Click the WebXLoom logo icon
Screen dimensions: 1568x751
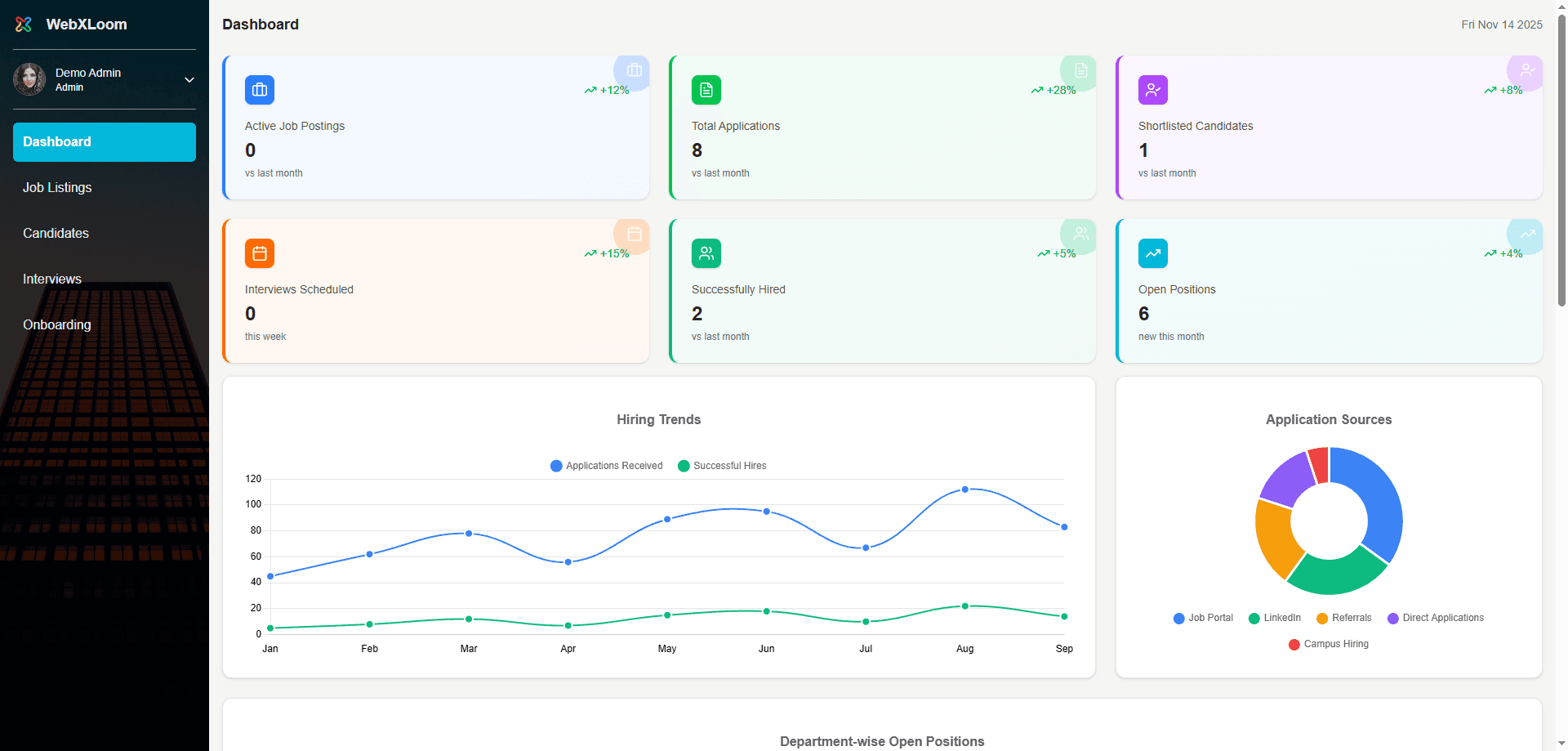pyautogui.click(x=24, y=25)
